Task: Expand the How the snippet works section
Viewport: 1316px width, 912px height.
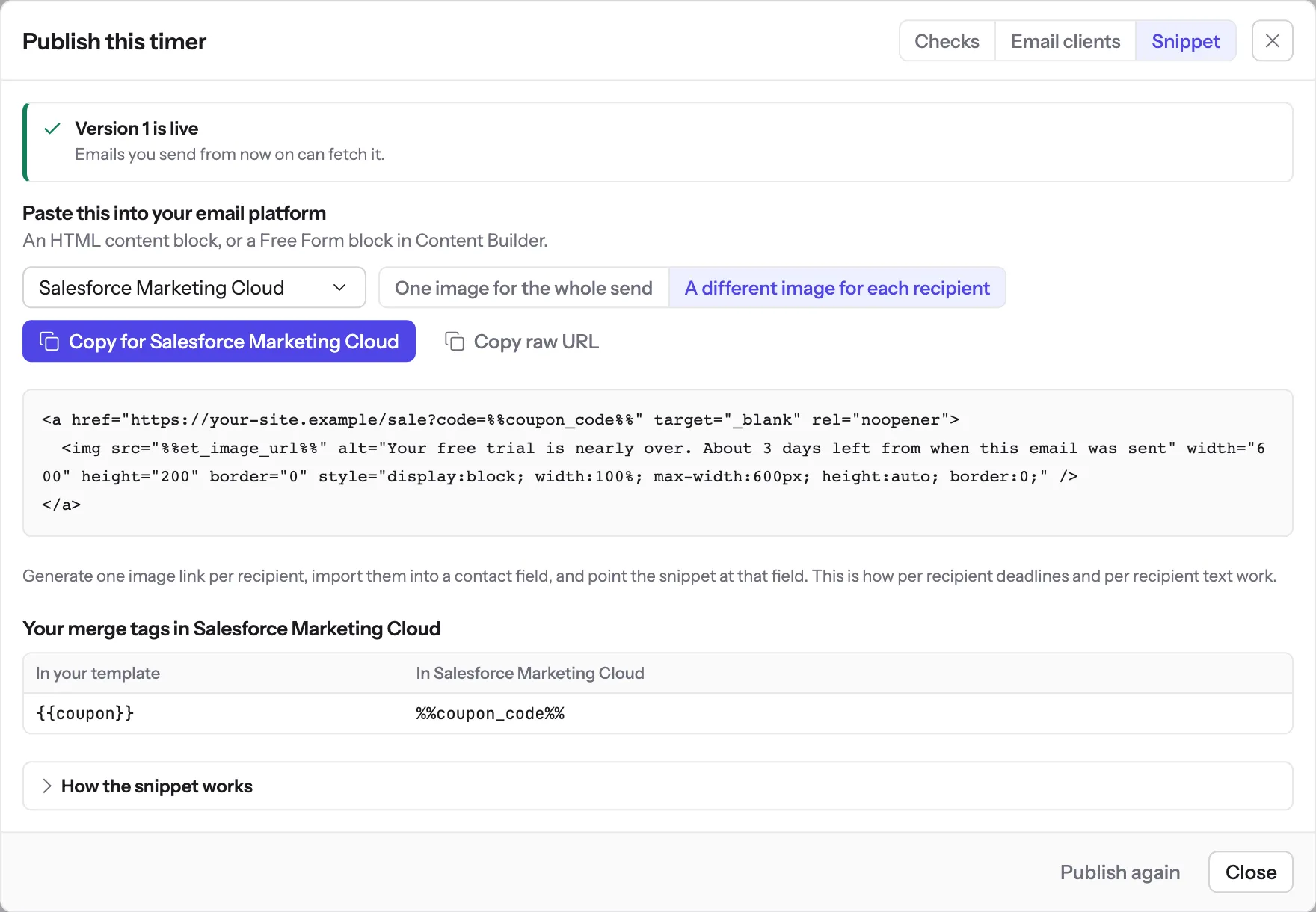Action: [658, 786]
